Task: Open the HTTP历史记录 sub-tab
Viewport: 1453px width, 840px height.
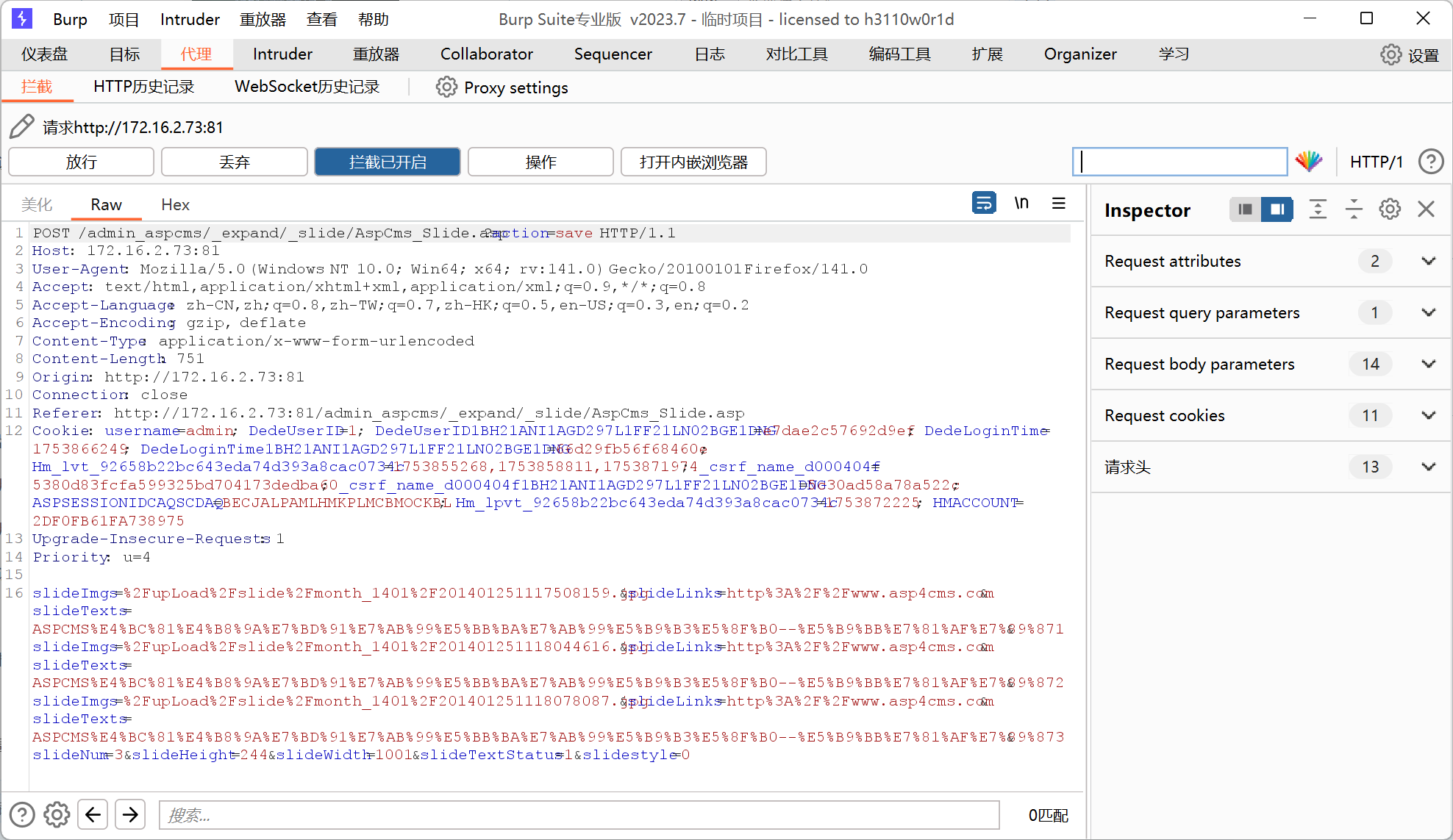Action: coord(143,87)
